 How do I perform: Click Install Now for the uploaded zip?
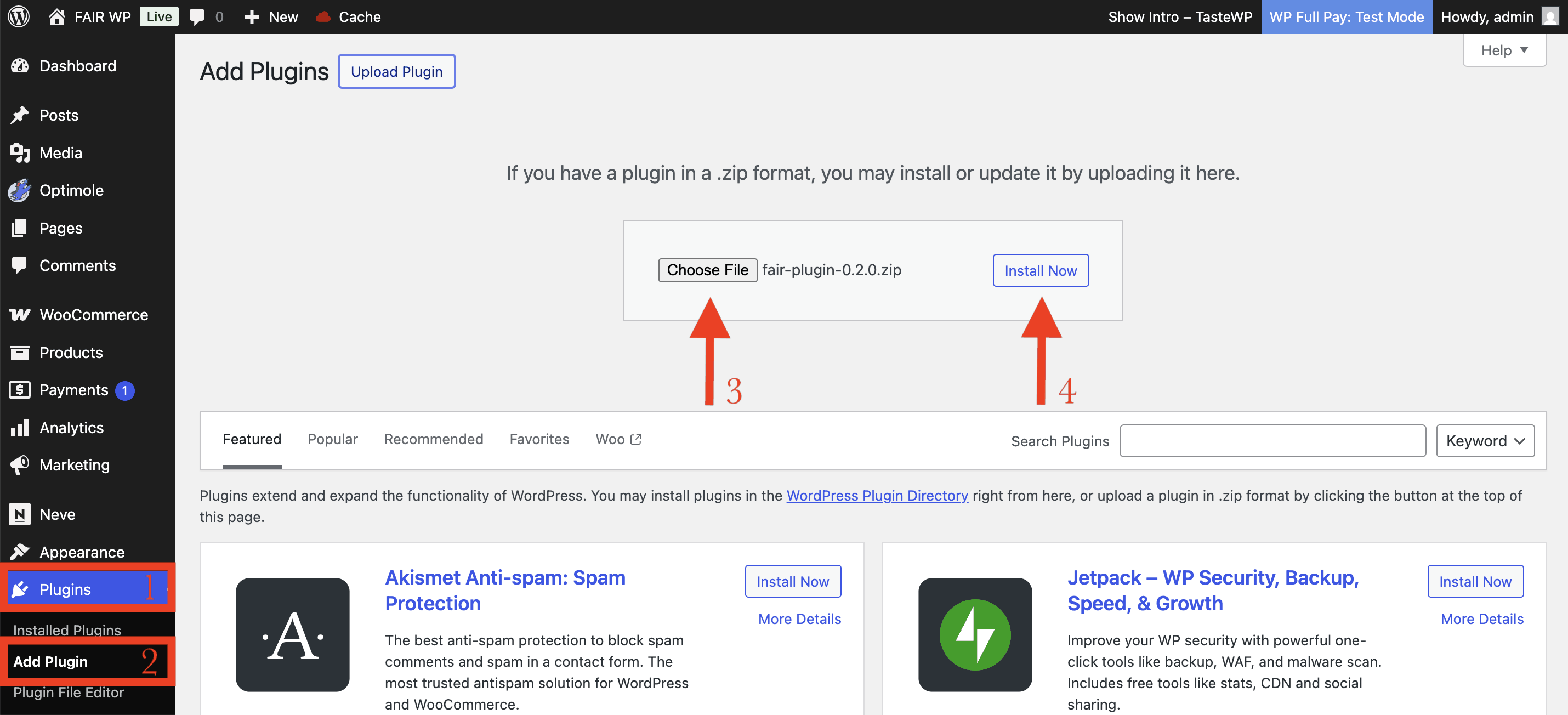tap(1040, 270)
